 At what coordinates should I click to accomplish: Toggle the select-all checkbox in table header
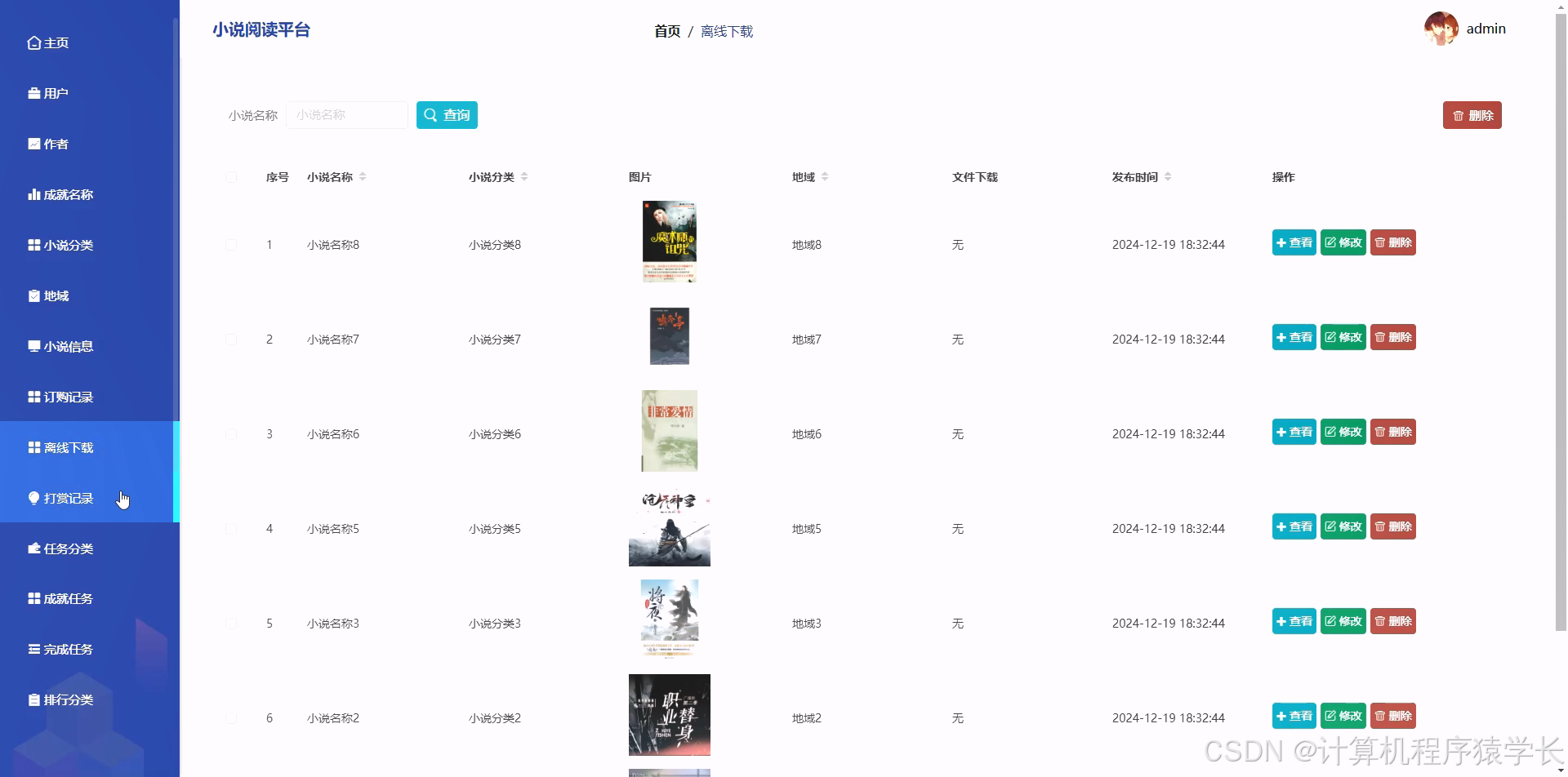[231, 177]
